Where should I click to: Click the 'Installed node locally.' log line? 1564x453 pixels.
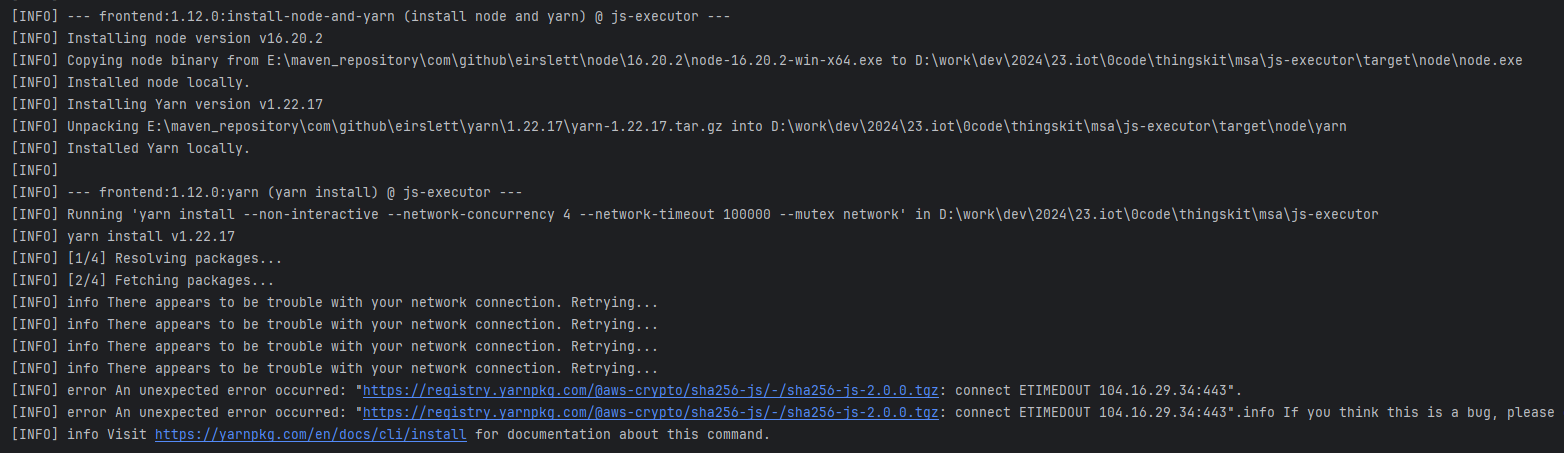click(158, 82)
